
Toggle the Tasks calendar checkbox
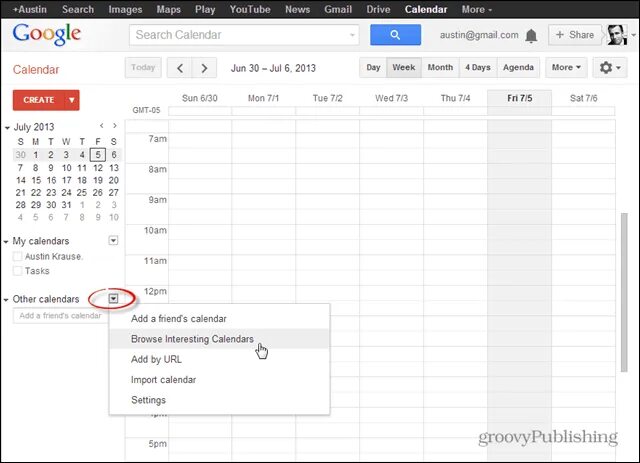[x=18, y=271]
